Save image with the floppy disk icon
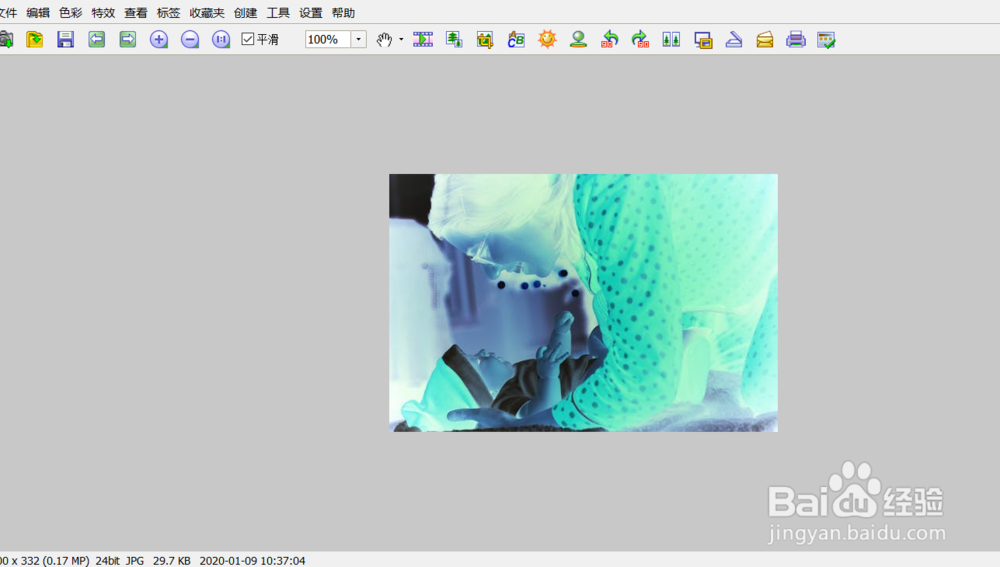The height and width of the screenshot is (567, 1000). [65, 40]
